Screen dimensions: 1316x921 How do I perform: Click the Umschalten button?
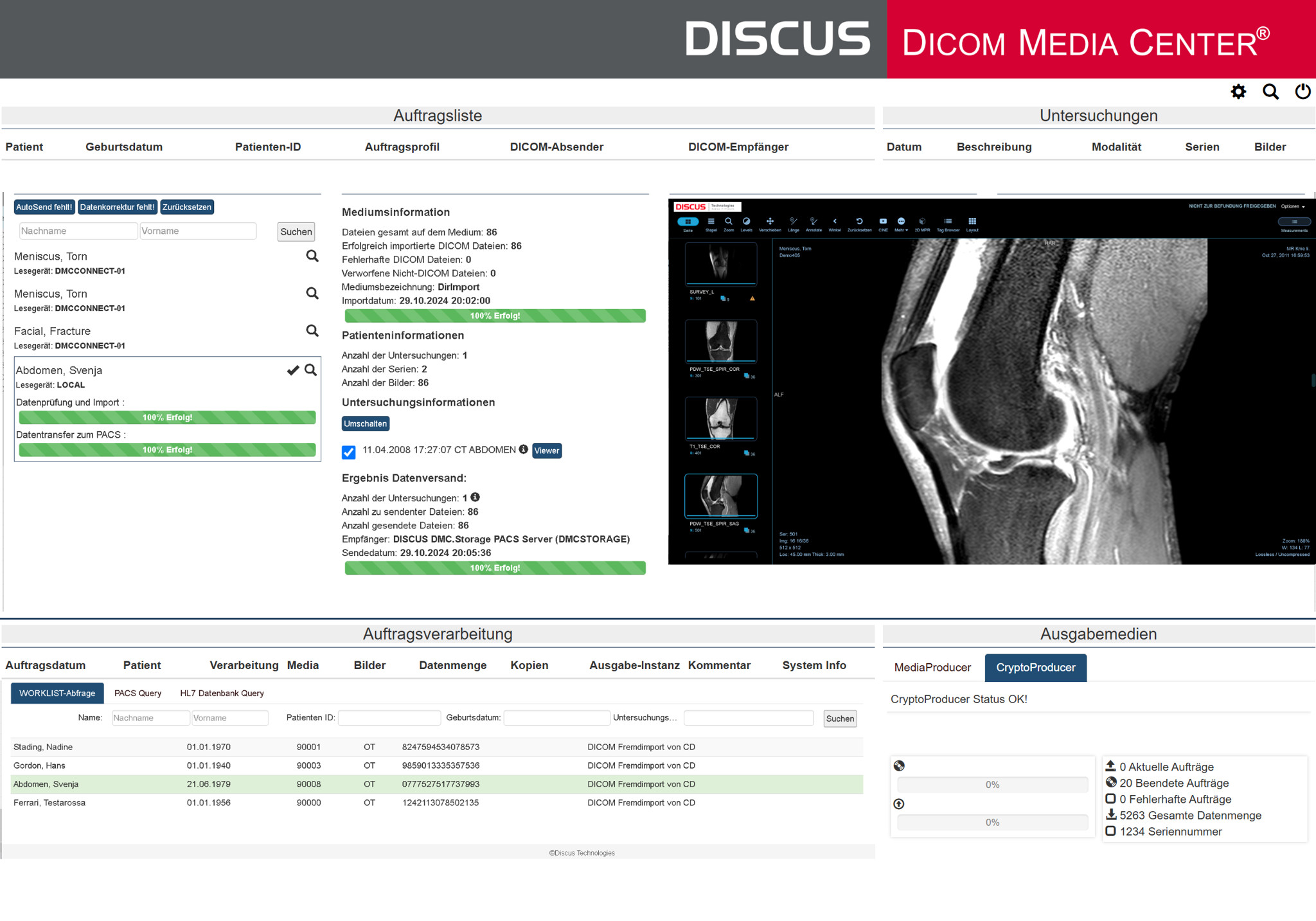pyautogui.click(x=365, y=424)
